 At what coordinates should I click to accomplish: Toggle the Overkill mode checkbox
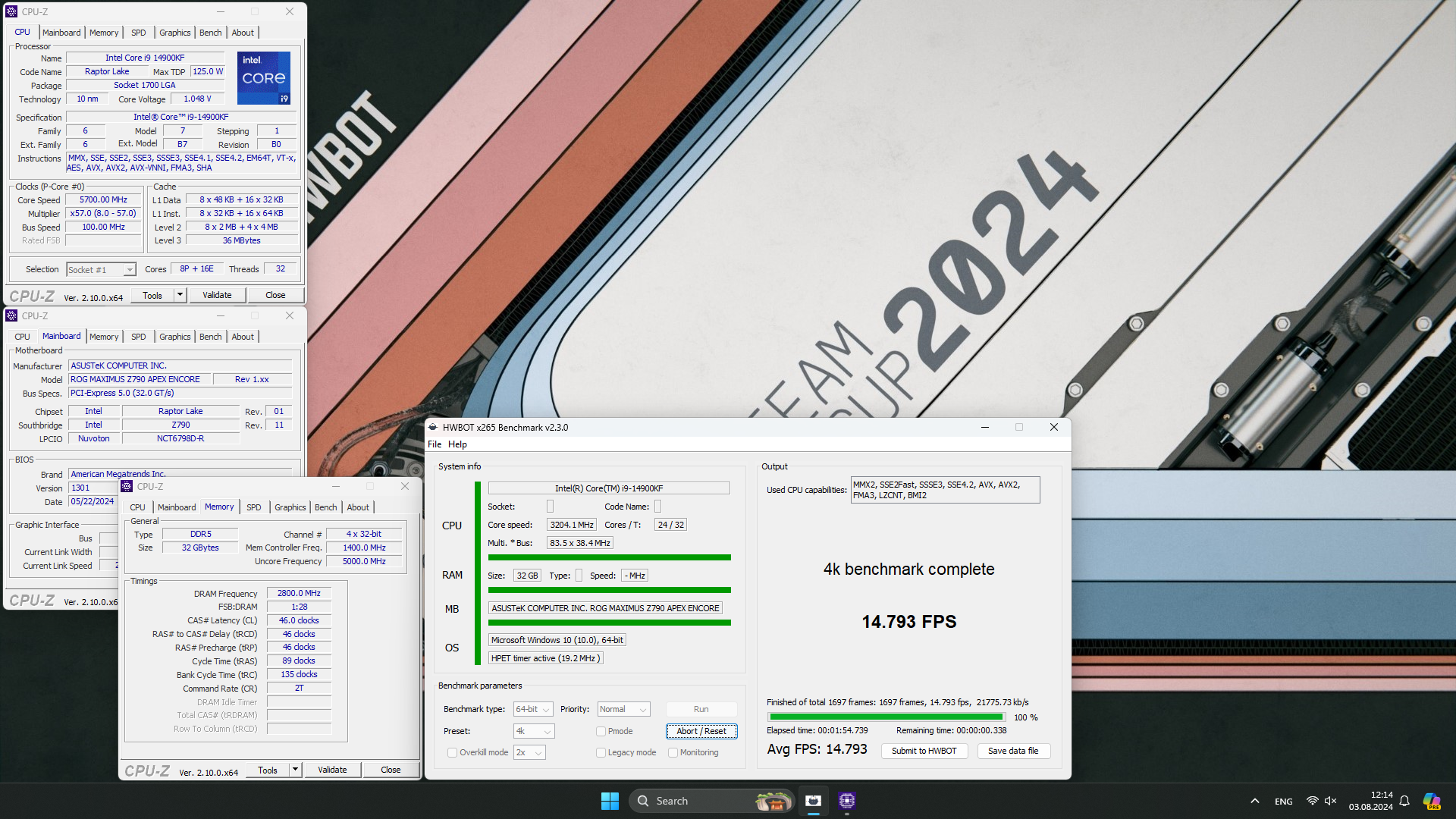point(452,752)
